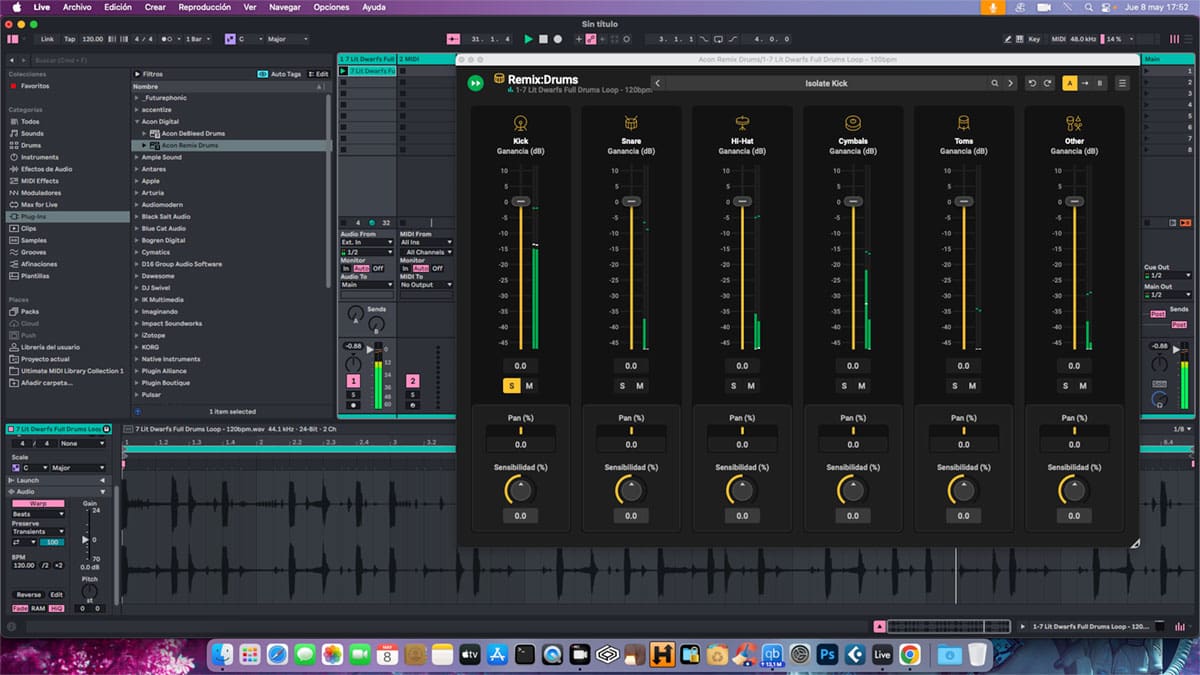Click the Stop button in Live transport
This screenshot has height=675, width=1200.
(543, 39)
